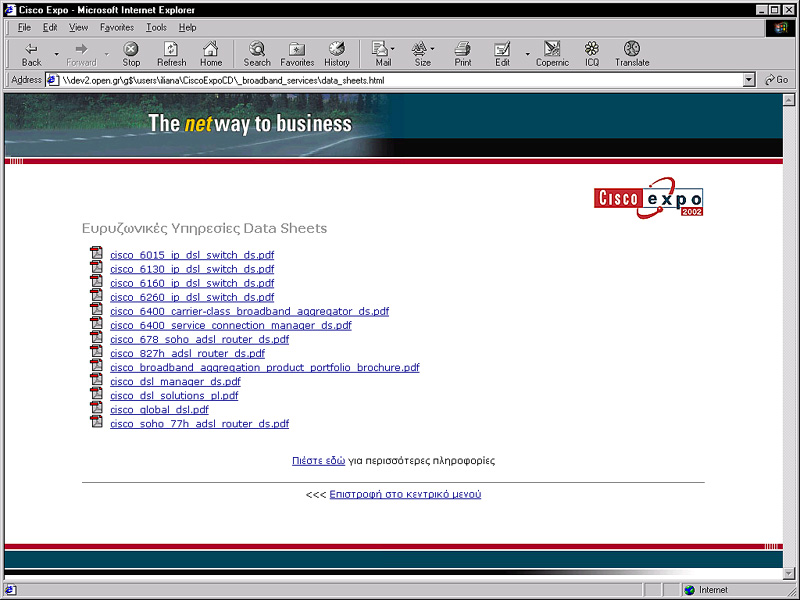The image size is (800, 600).
Task: Click the PDF icon beside cisco_6130_ip_dsl_switch_ds.pdf
Action: 96,267
